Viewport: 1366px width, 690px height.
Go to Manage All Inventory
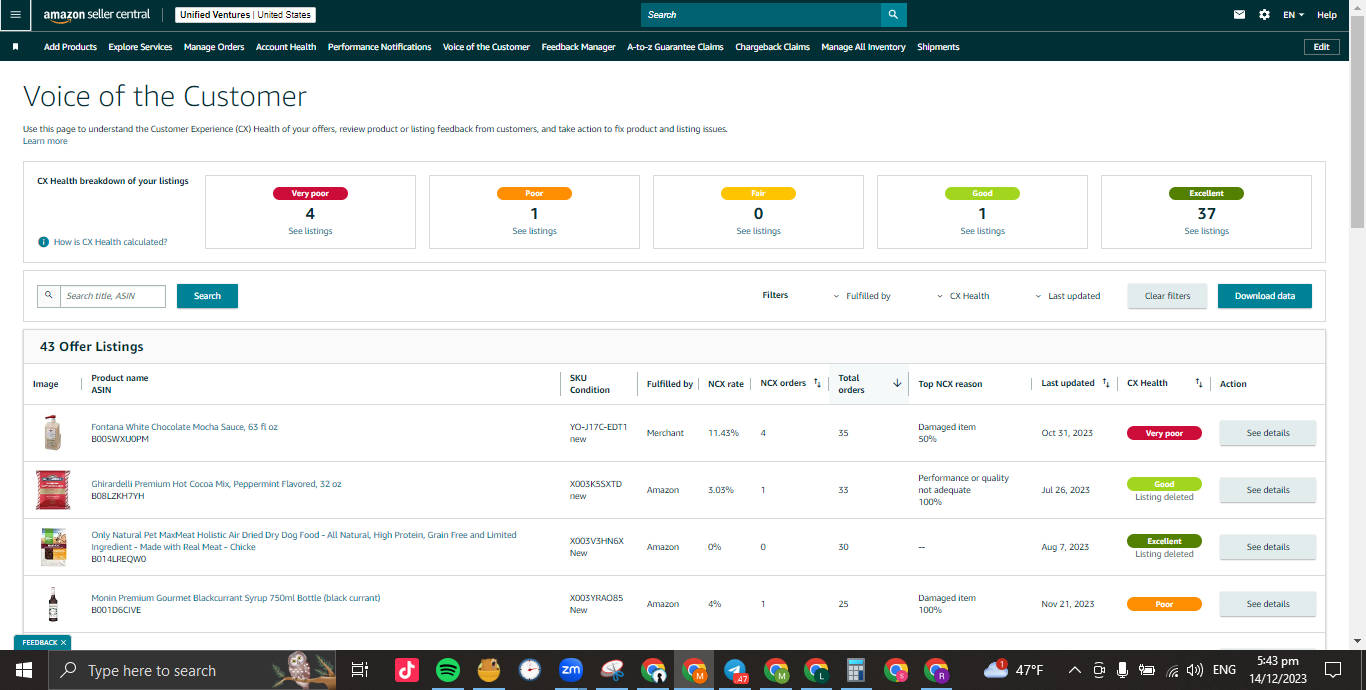pyautogui.click(x=863, y=47)
